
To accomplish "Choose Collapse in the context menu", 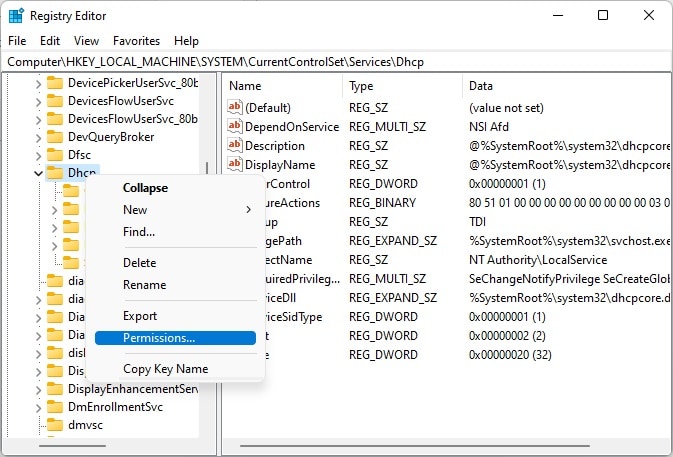I will pyautogui.click(x=175, y=188).
